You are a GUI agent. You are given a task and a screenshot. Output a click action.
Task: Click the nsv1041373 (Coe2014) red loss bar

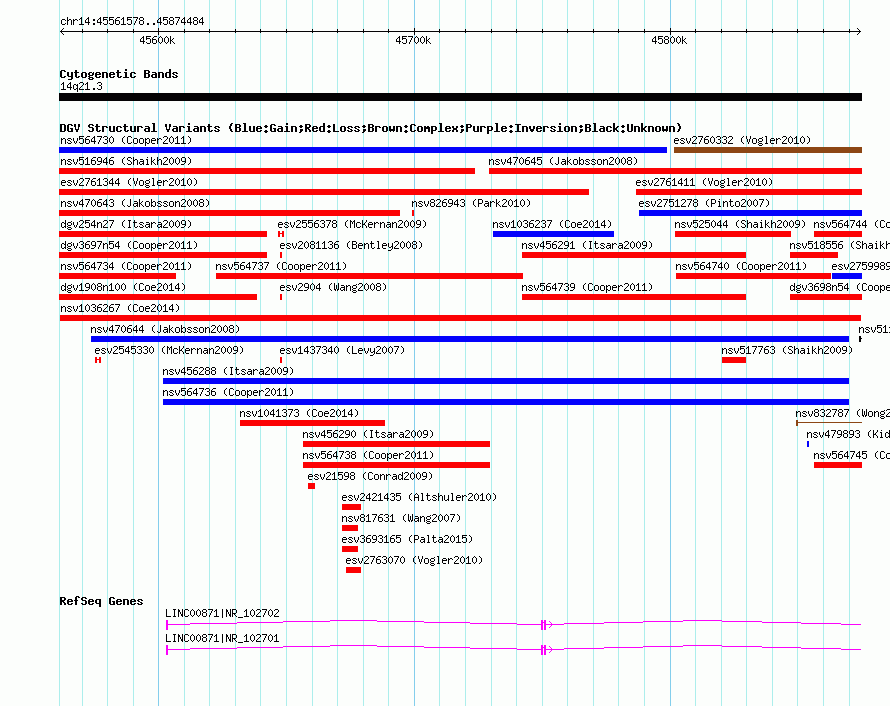(x=312, y=423)
